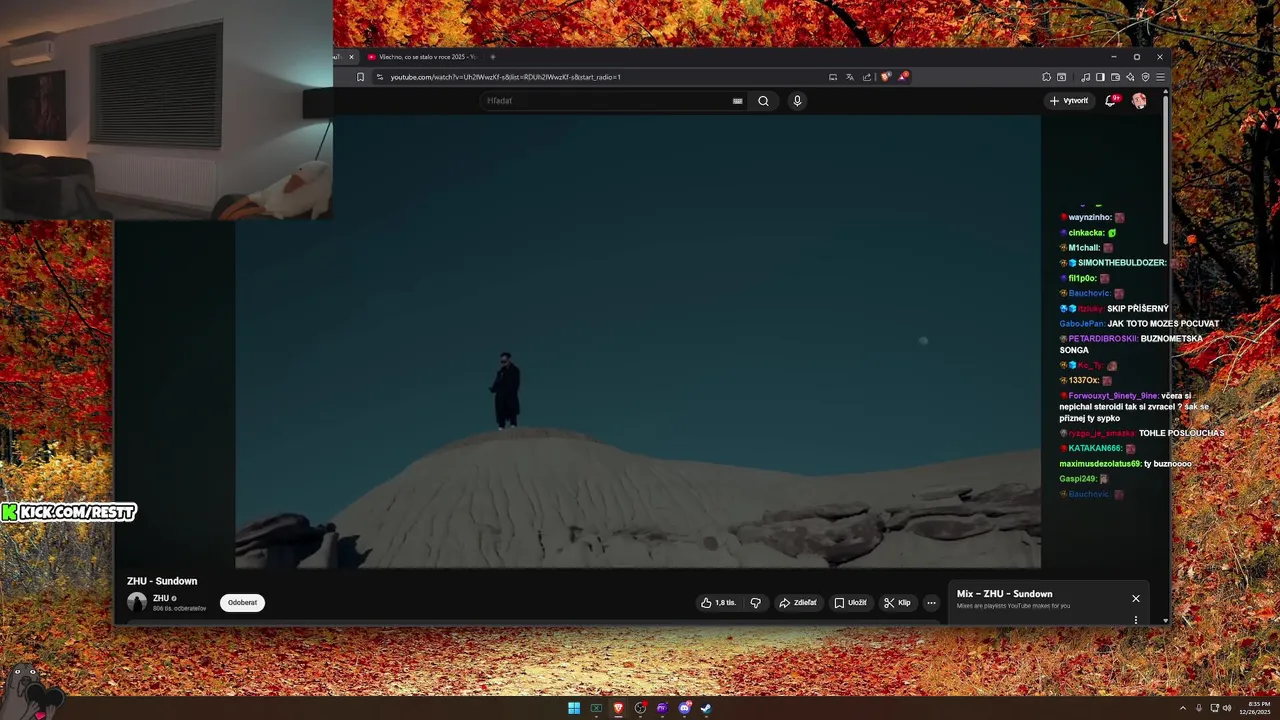Open the YouTube account avatar menu
The height and width of the screenshot is (720, 1280).
point(1139,101)
